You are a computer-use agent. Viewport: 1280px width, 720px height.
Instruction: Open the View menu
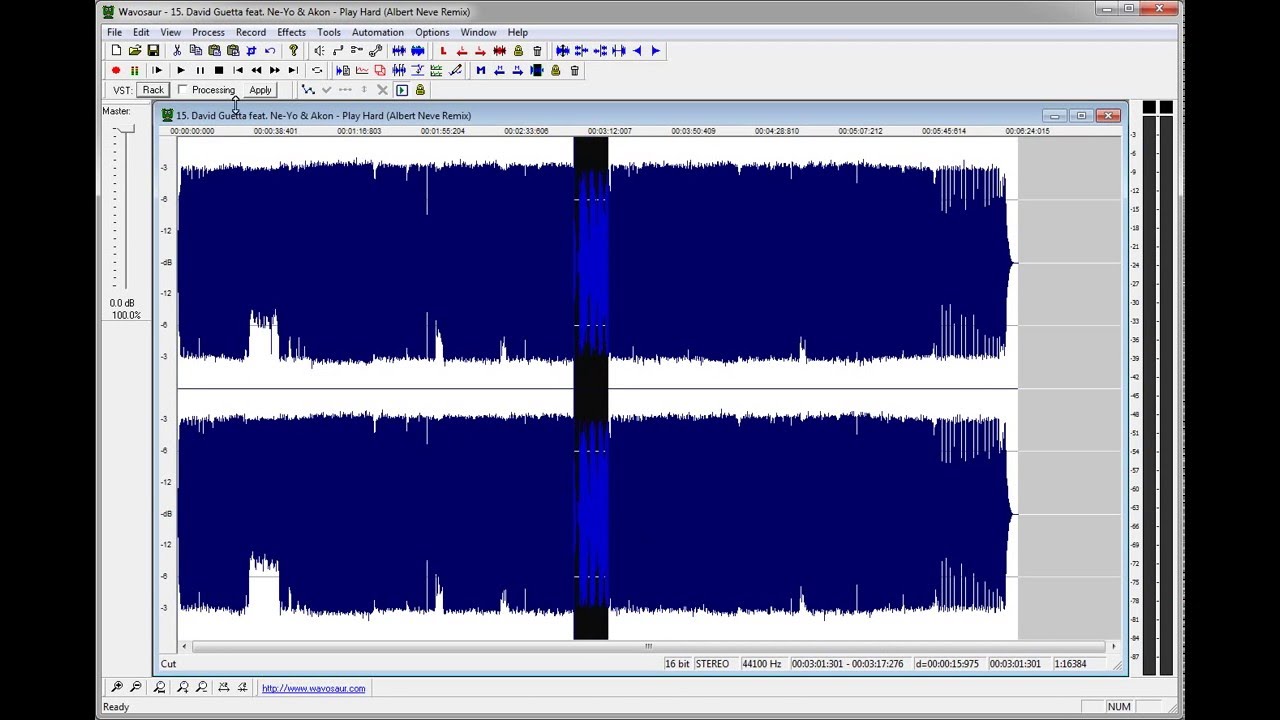point(170,32)
